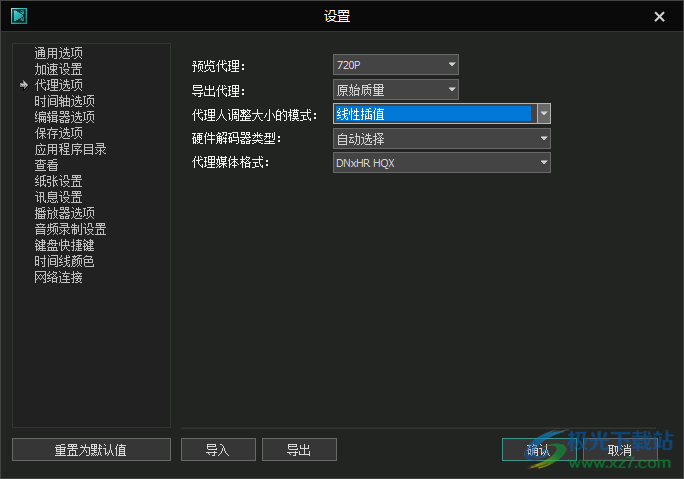This screenshot has width=684, height=479.
Task: Click the 导出代理: label
Action: (219, 91)
